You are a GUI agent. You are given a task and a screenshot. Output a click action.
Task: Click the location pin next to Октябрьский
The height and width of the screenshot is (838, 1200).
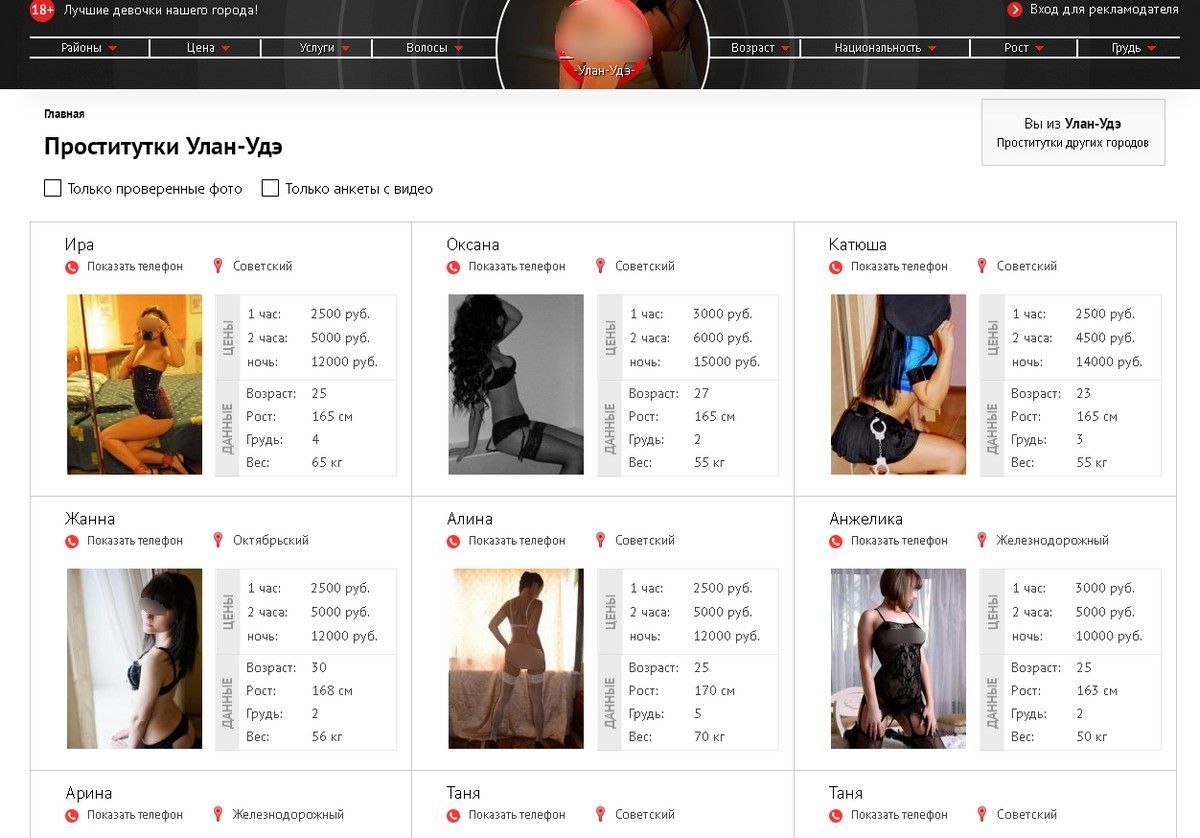[x=218, y=540]
